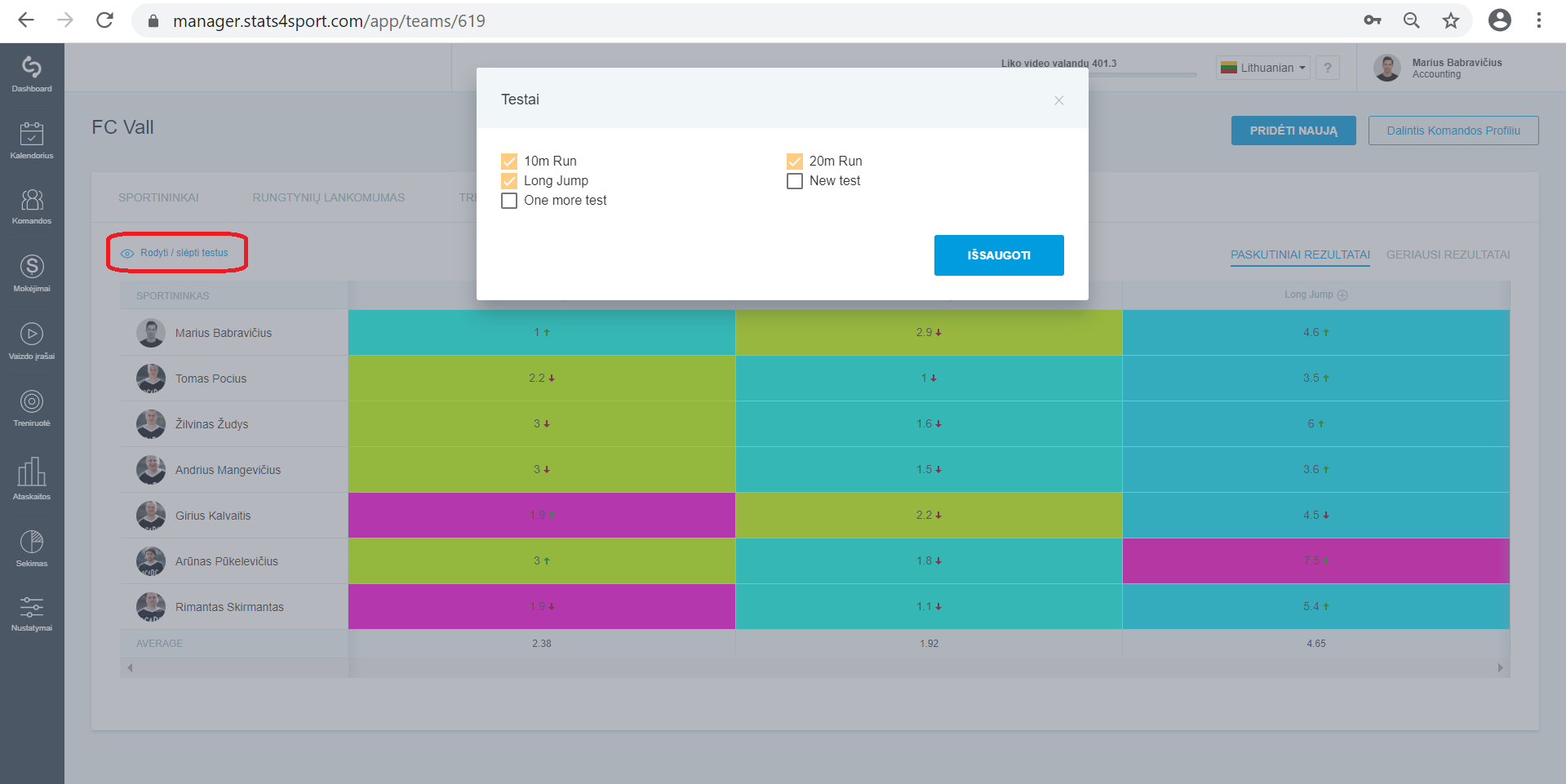Open Mokėjimai payments section

click(x=32, y=272)
